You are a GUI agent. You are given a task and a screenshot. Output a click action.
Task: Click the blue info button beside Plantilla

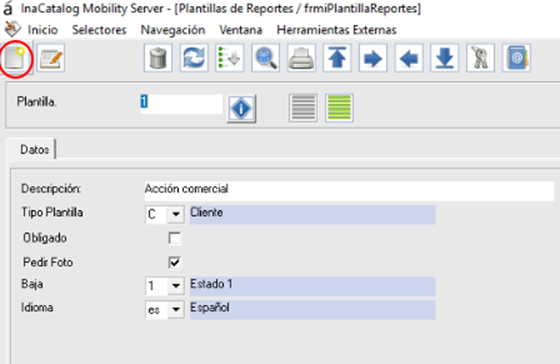pyautogui.click(x=241, y=109)
